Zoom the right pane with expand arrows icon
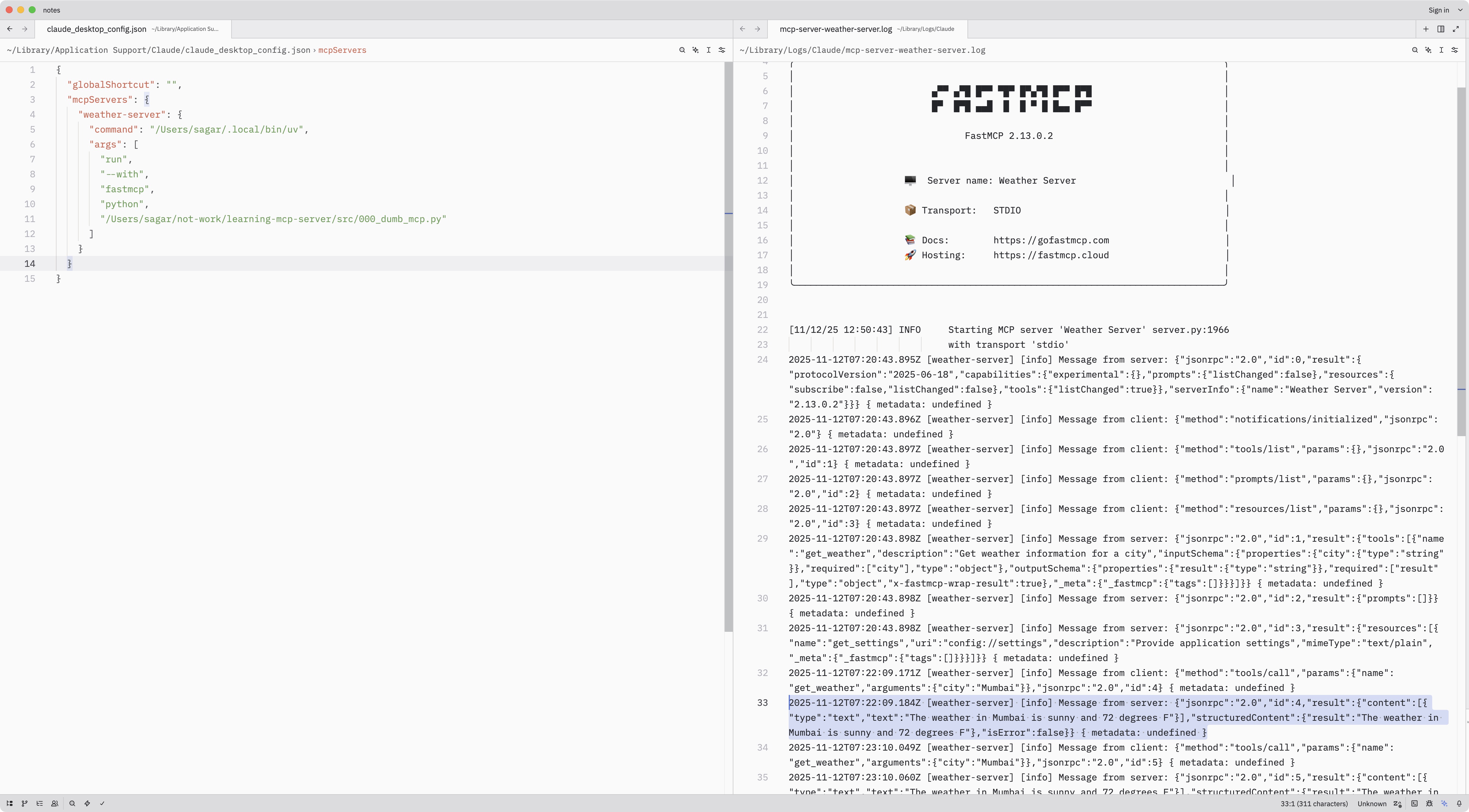Viewport: 1469px width, 812px height. tap(1455, 29)
